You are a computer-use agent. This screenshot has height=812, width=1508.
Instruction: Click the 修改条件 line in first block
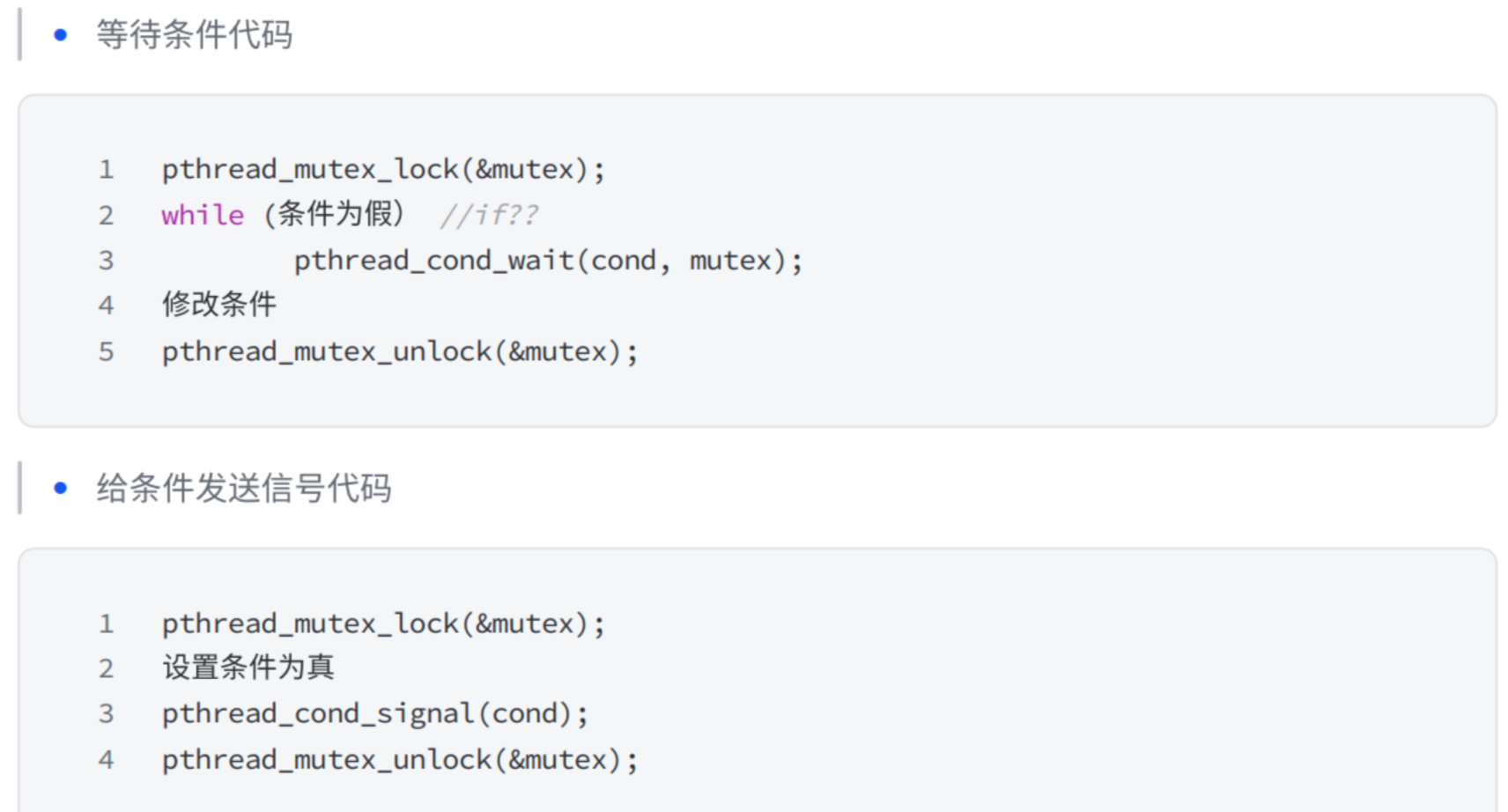[x=219, y=305]
